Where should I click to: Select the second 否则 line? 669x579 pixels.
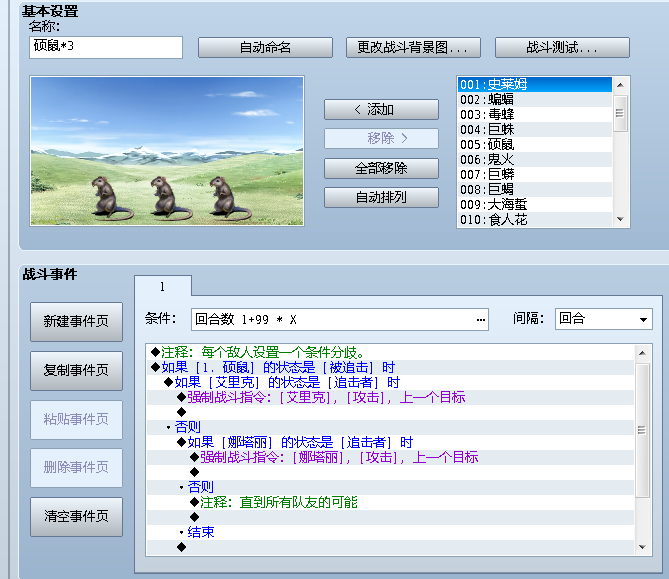tap(390, 487)
